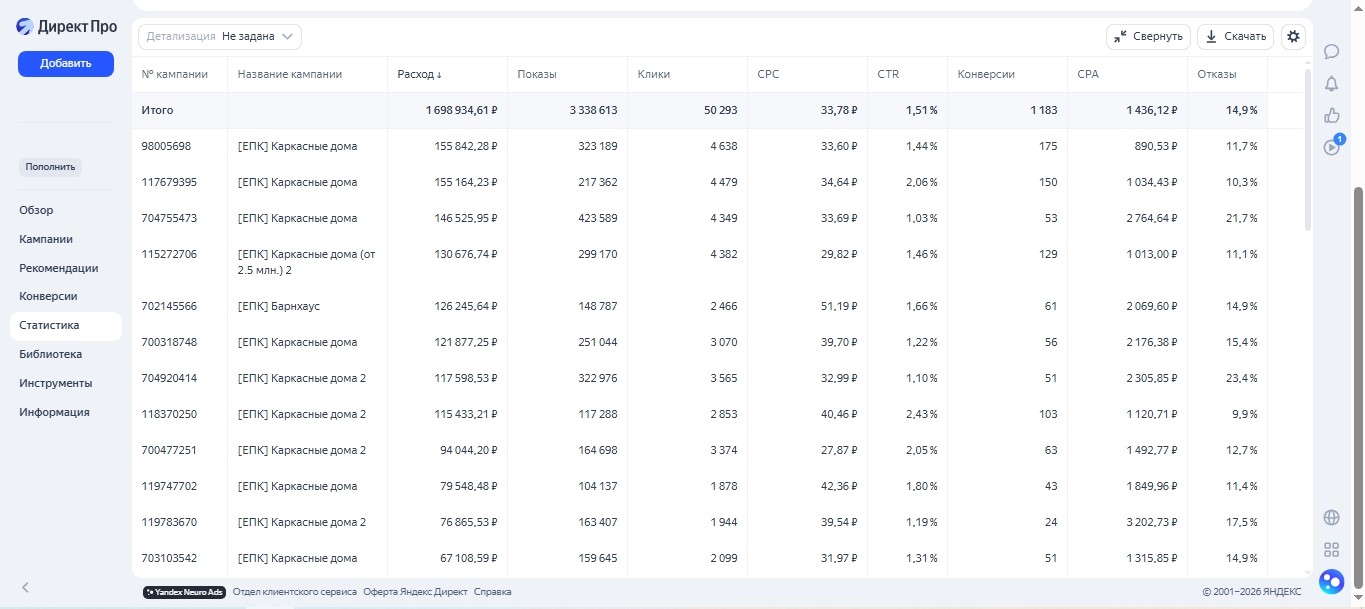
Task: Open the Справка footer link
Action: click(492, 592)
